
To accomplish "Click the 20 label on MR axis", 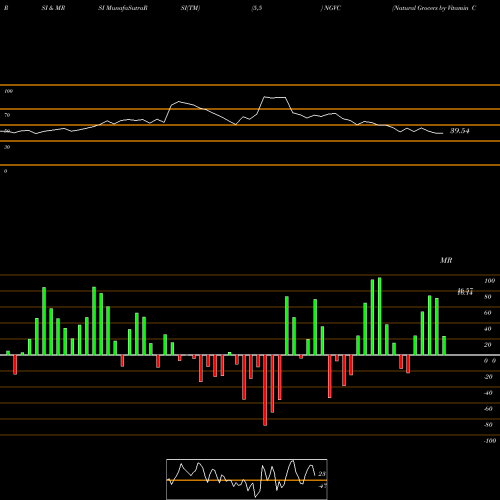I will click(488, 345).
